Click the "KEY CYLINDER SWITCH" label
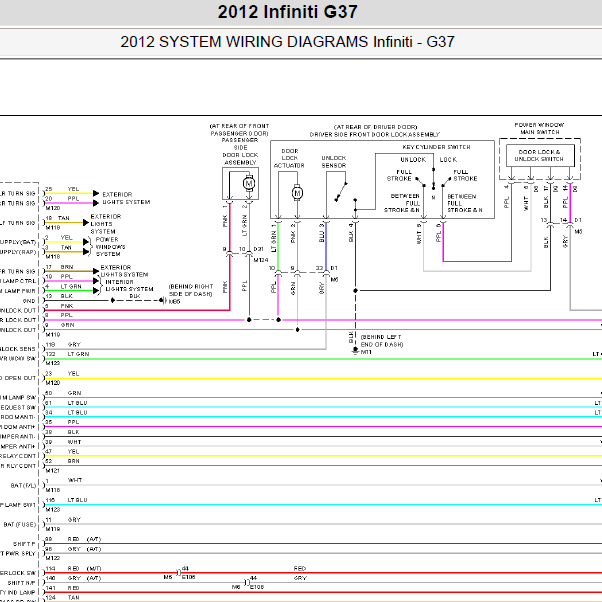 tap(437, 147)
